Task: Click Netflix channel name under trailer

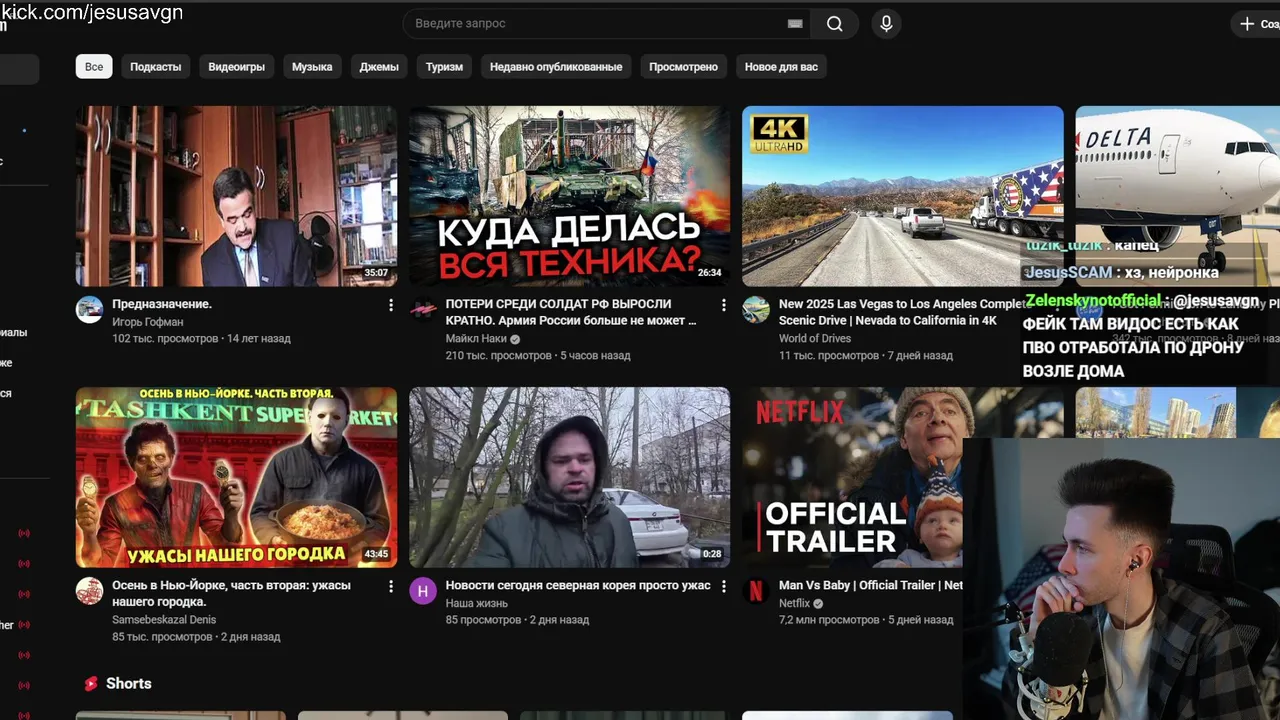Action: coord(795,603)
